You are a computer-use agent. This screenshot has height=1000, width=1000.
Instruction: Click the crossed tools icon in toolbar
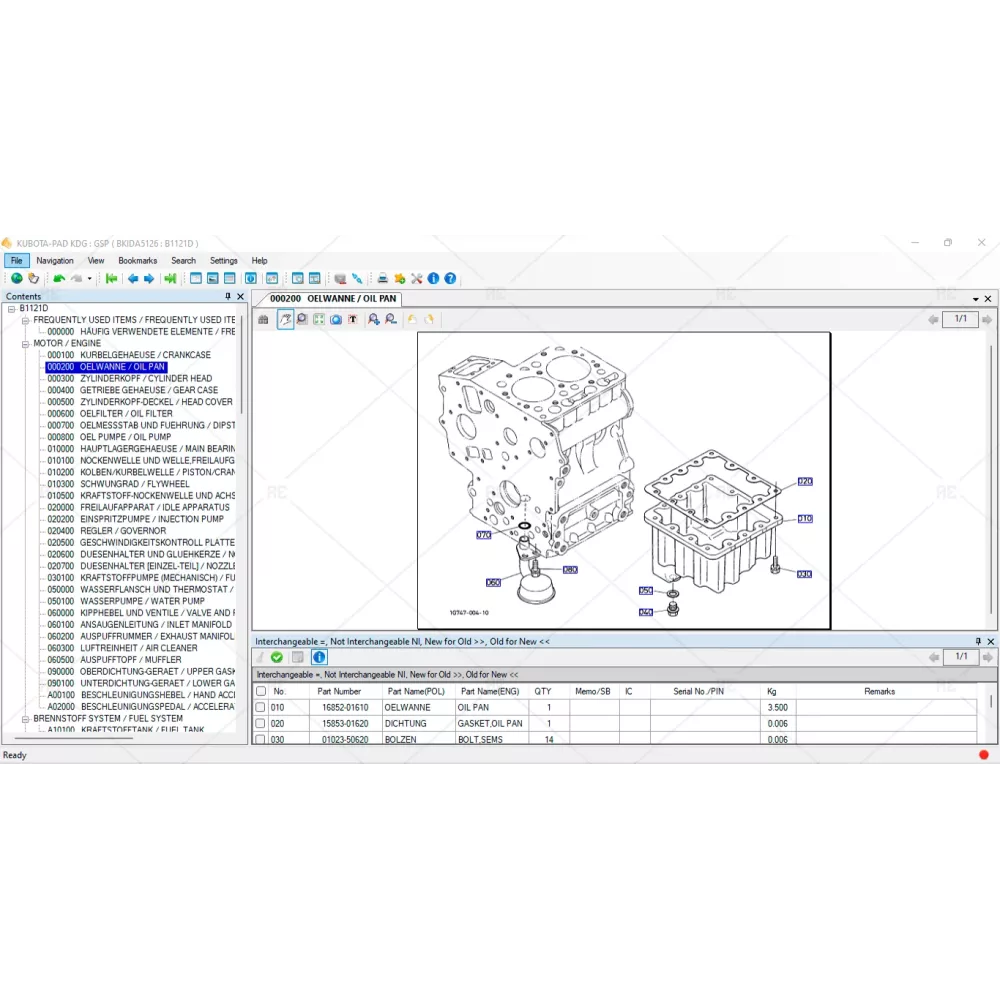417,279
